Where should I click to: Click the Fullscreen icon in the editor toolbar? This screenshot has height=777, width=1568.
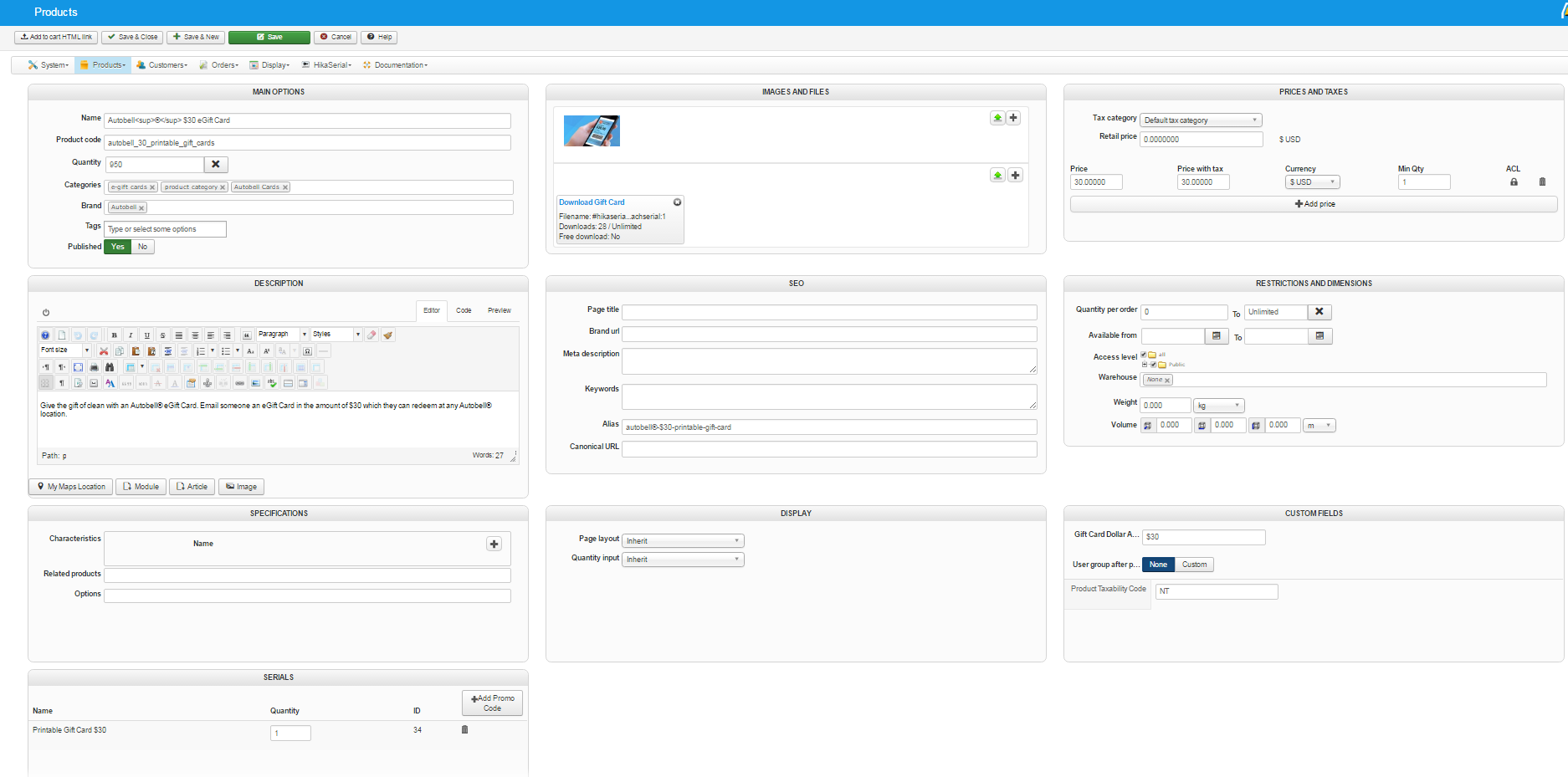[x=78, y=367]
